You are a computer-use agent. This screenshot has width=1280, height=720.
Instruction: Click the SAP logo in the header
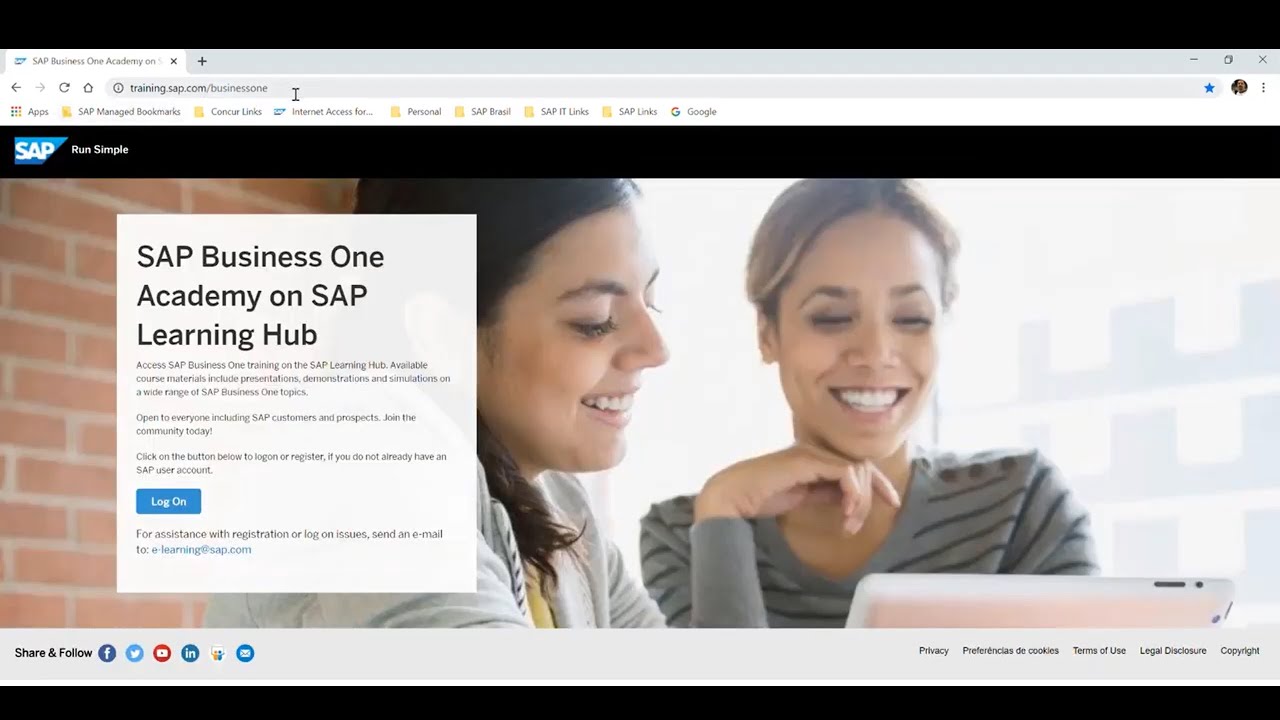[40, 150]
